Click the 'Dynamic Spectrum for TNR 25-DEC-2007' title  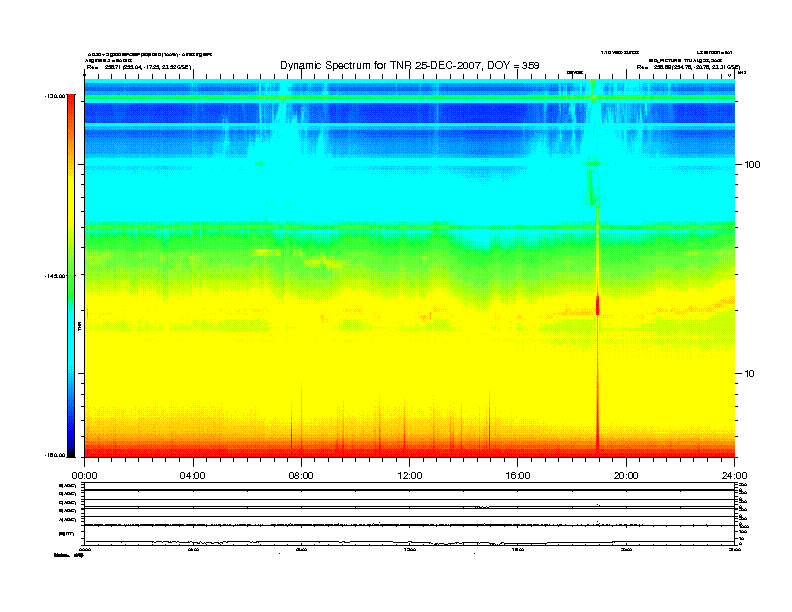[x=410, y=65]
